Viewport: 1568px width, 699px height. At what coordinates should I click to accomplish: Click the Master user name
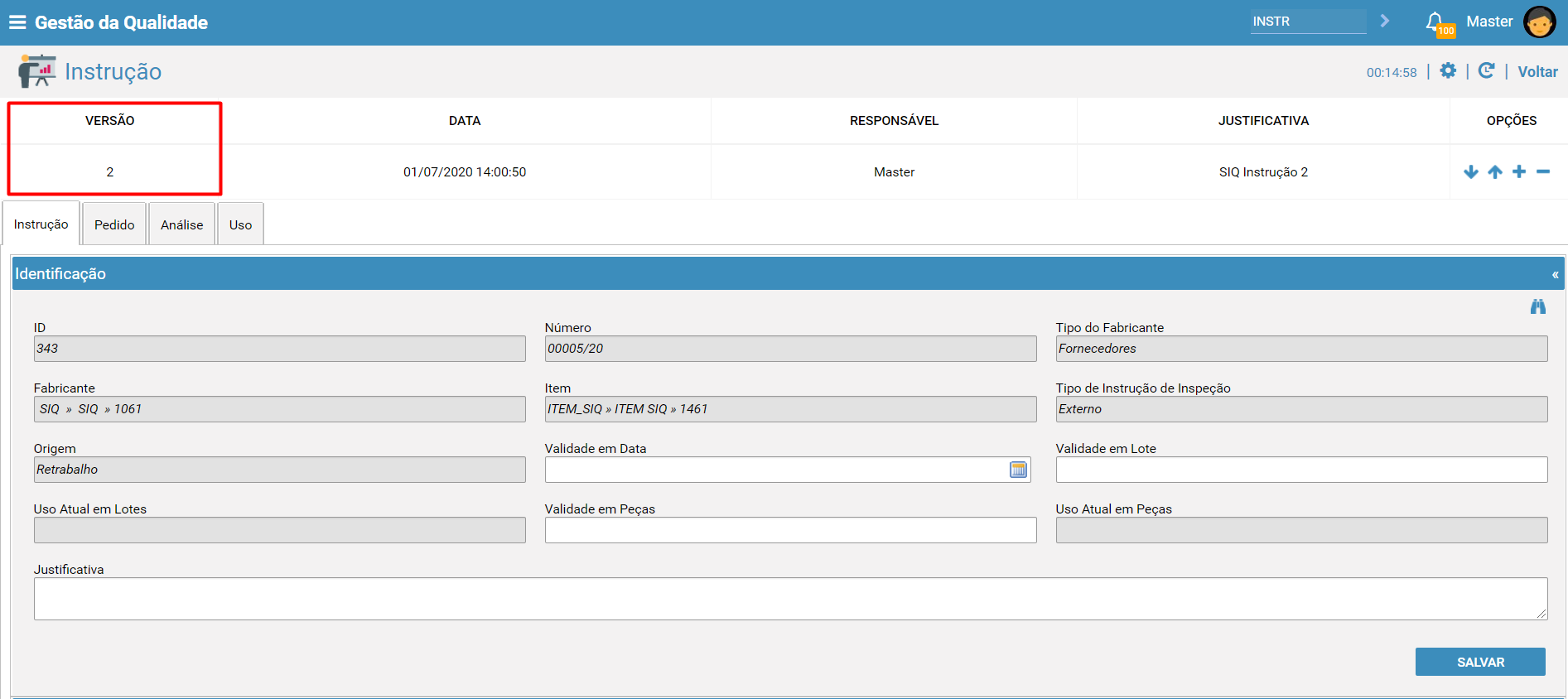click(x=1489, y=22)
